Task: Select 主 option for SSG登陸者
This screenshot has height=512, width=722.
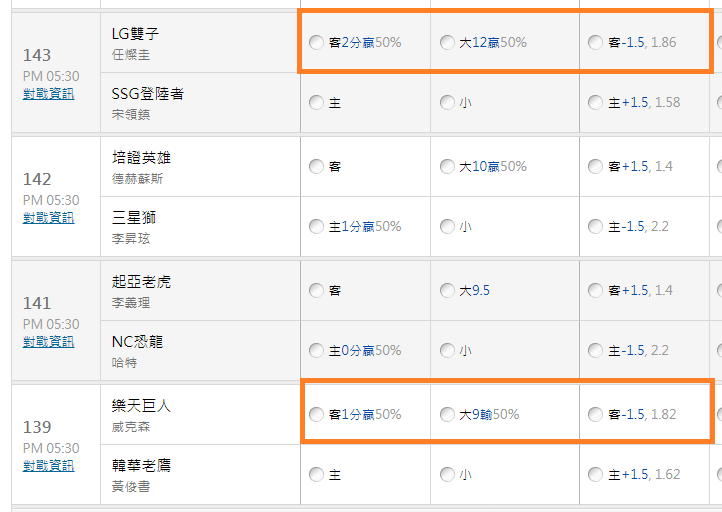Action: click(316, 102)
